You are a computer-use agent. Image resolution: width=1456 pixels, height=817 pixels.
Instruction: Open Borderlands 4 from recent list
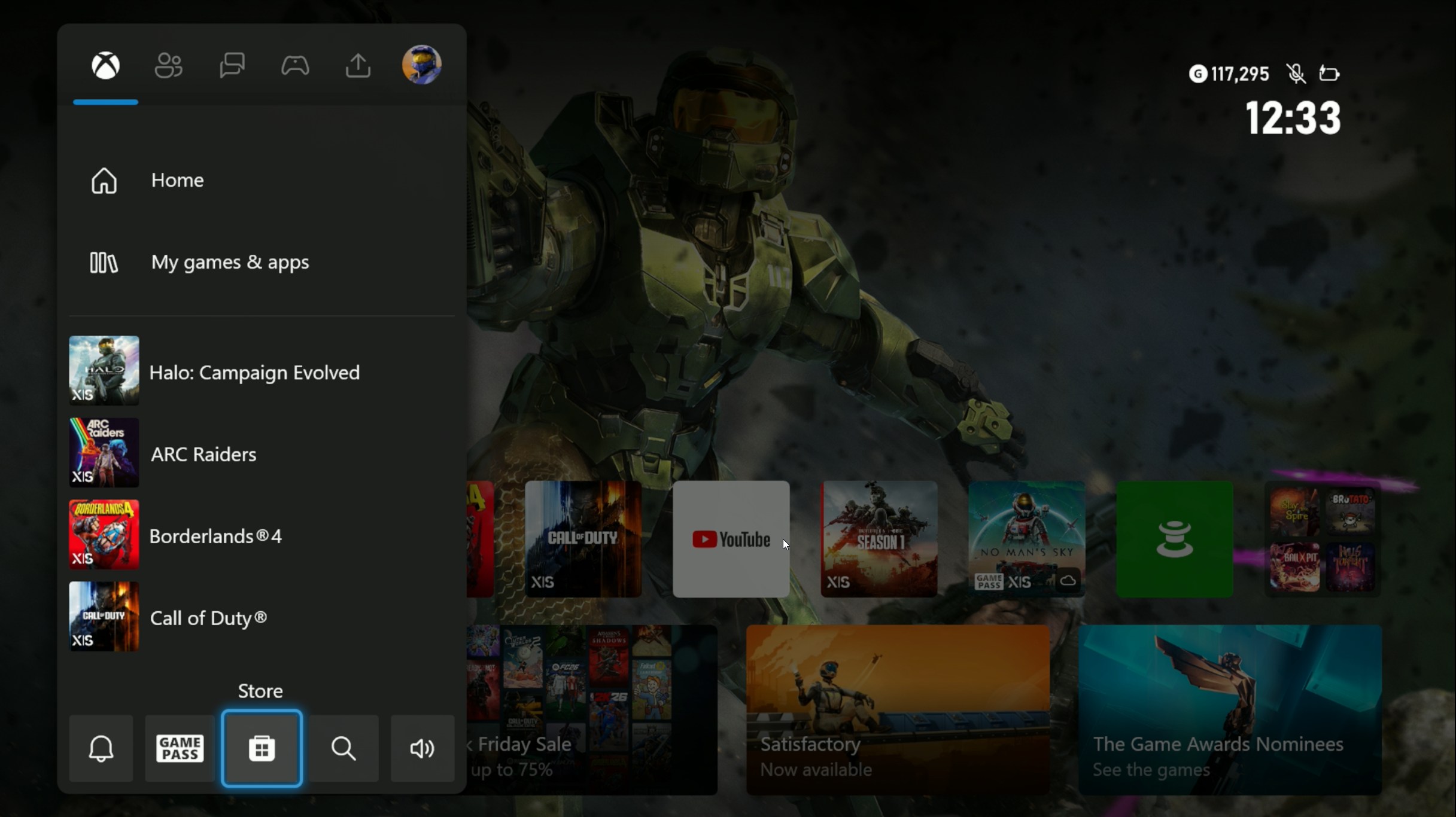[215, 536]
